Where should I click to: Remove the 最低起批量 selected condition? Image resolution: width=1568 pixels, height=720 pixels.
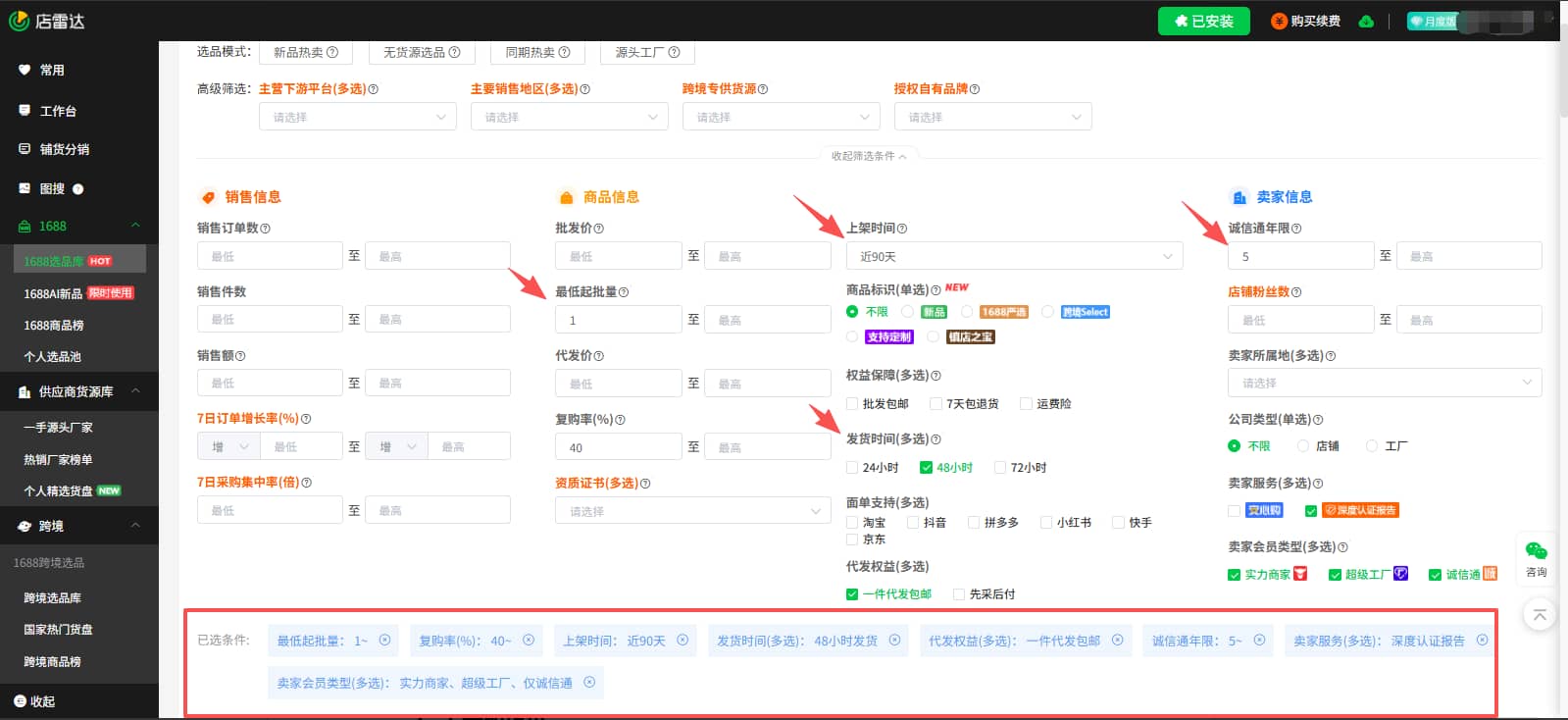(385, 640)
